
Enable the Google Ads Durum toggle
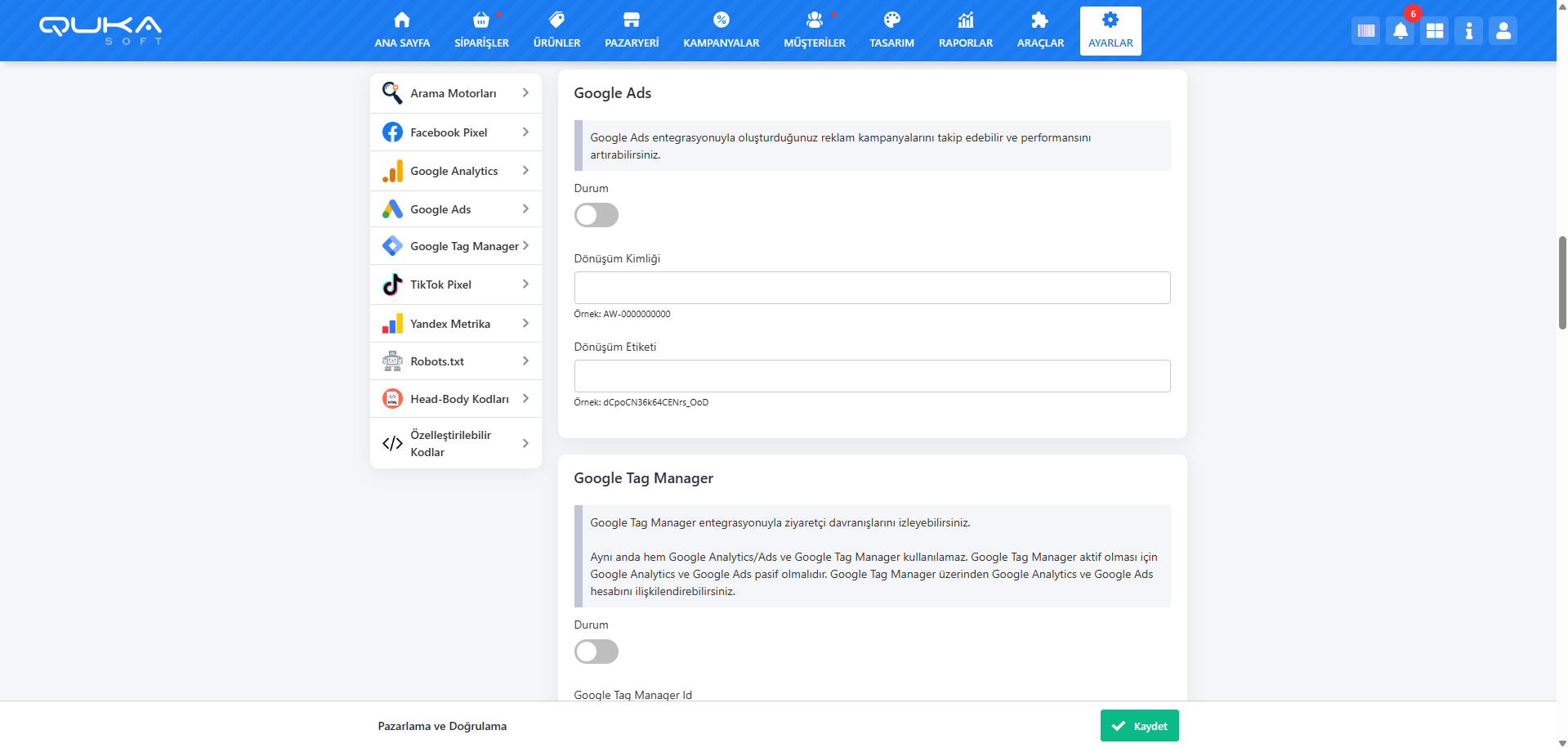pos(596,215)
